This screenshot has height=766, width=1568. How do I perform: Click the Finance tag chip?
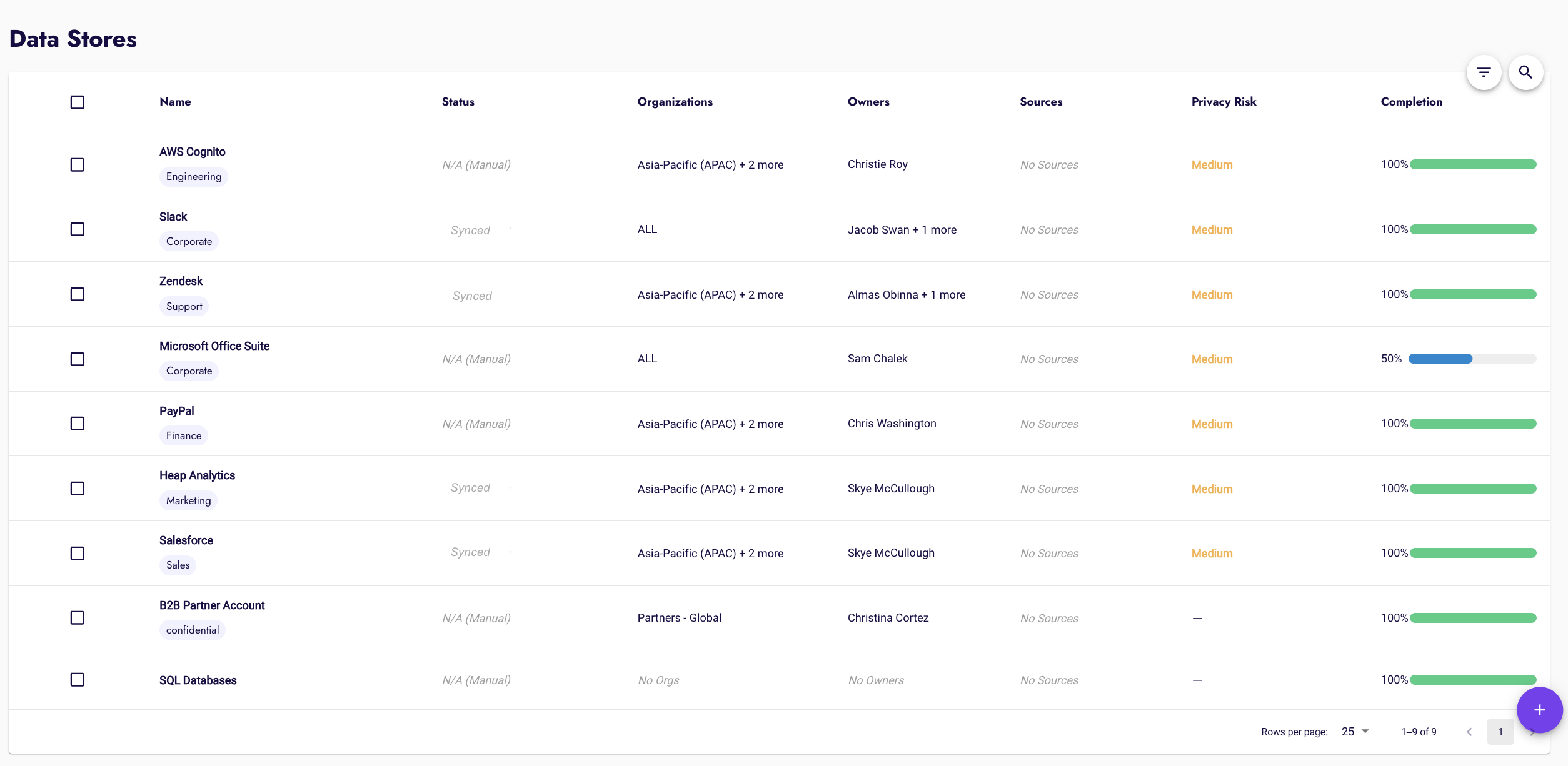184,436
